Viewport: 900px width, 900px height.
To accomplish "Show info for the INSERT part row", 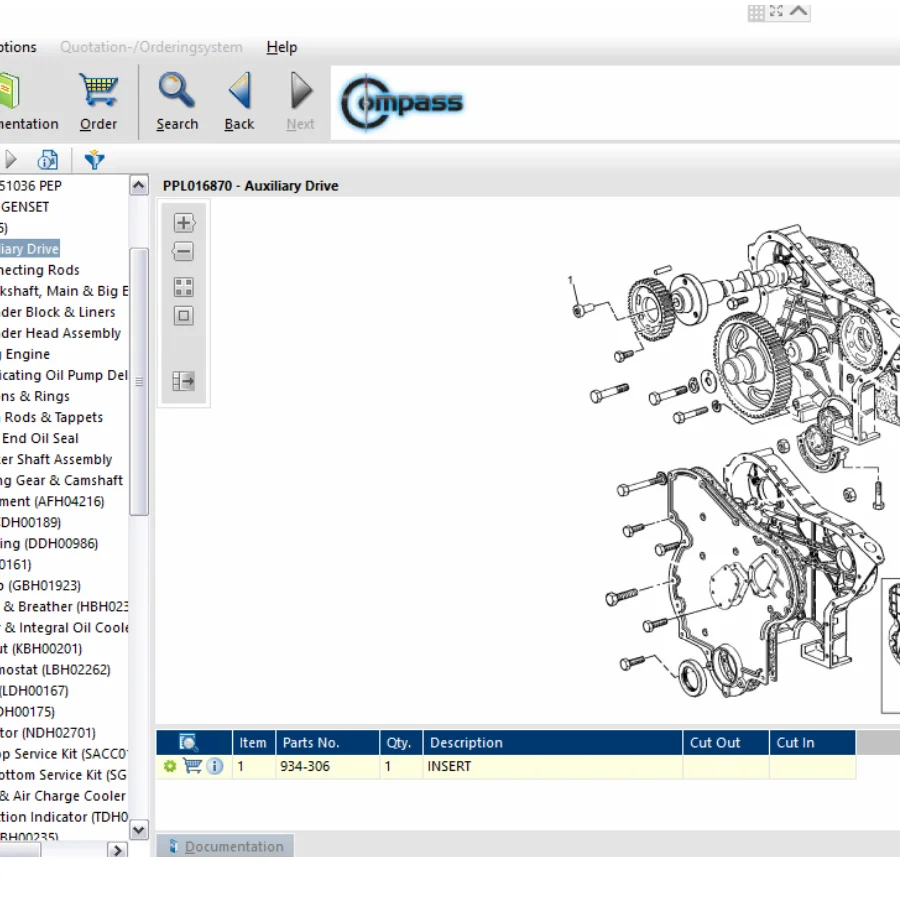I will (x=215, y=766).
